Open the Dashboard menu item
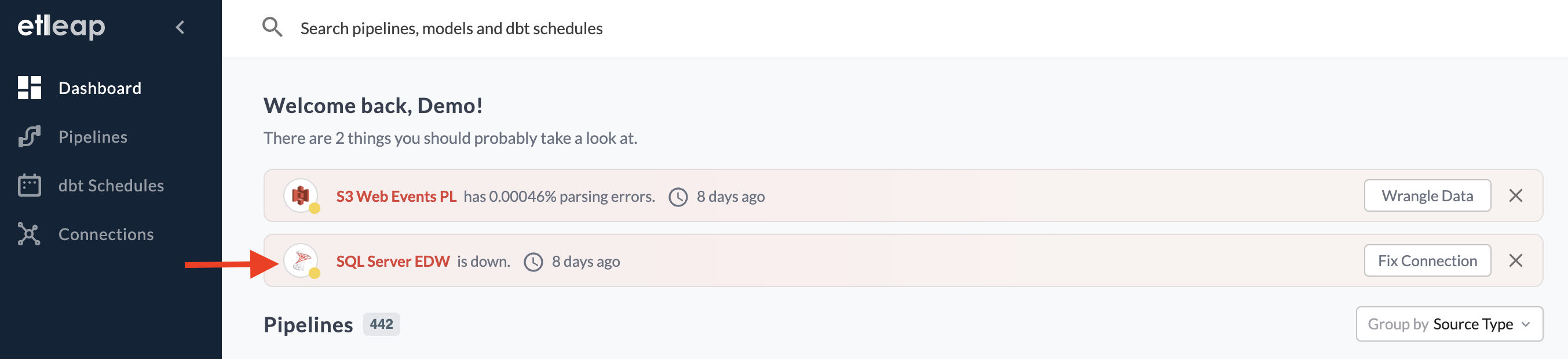The image size is (1568, 359). click(99, 88)
